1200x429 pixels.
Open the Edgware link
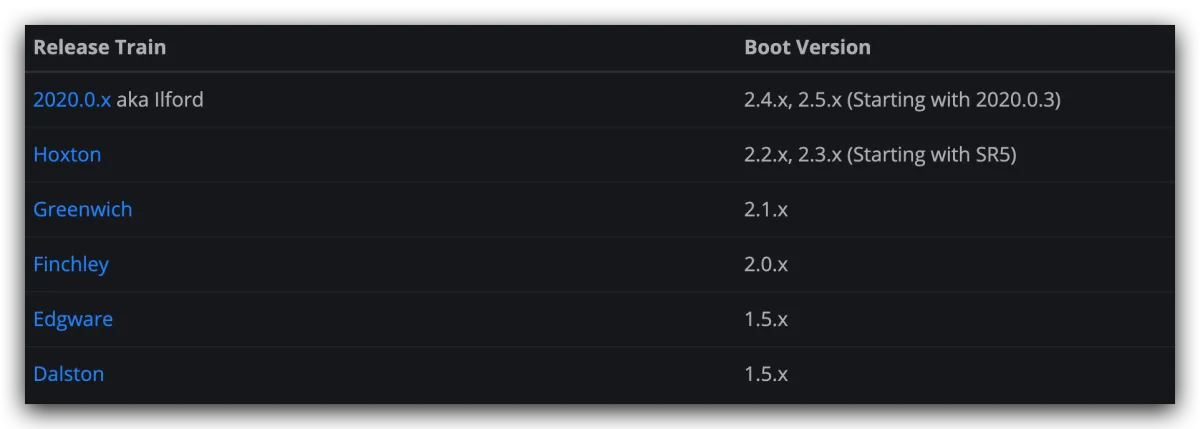coord(73,320)
